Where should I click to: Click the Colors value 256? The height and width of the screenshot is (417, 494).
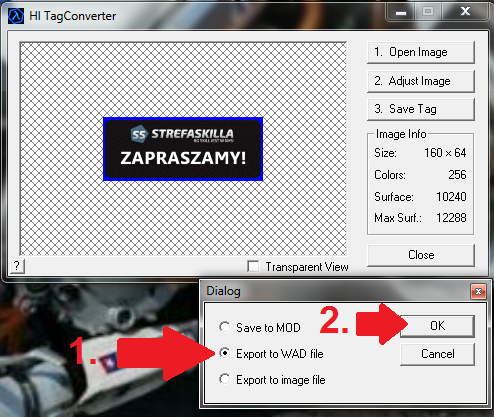tap(457, 175)
